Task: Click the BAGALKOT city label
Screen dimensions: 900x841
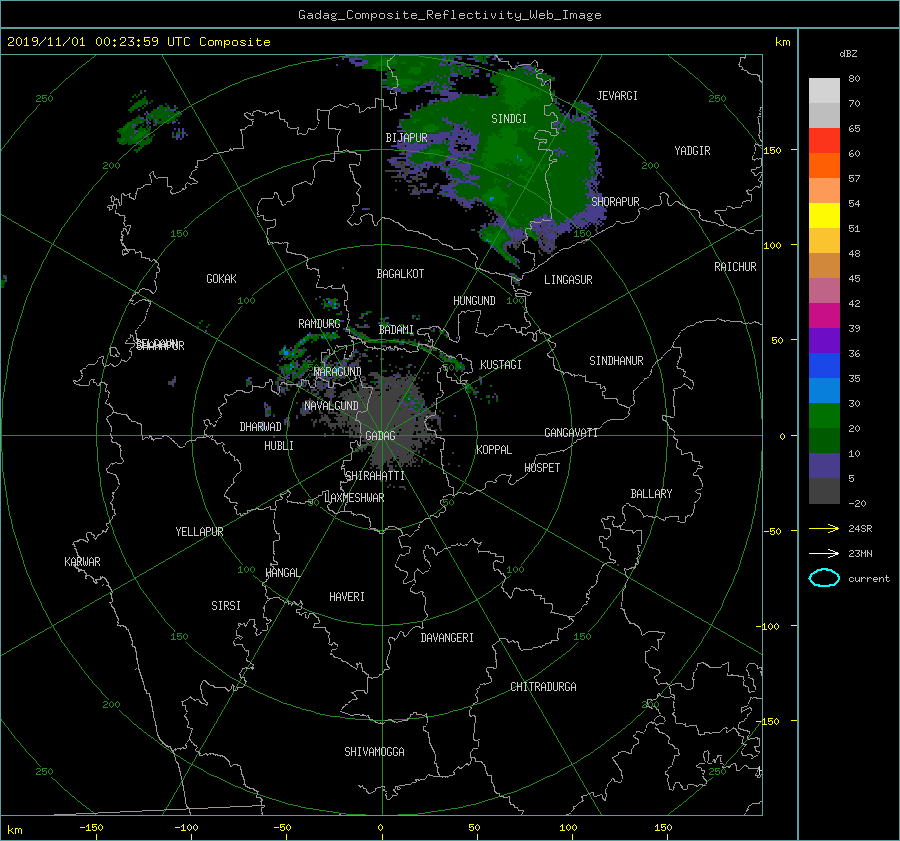Action: (400, 274)
